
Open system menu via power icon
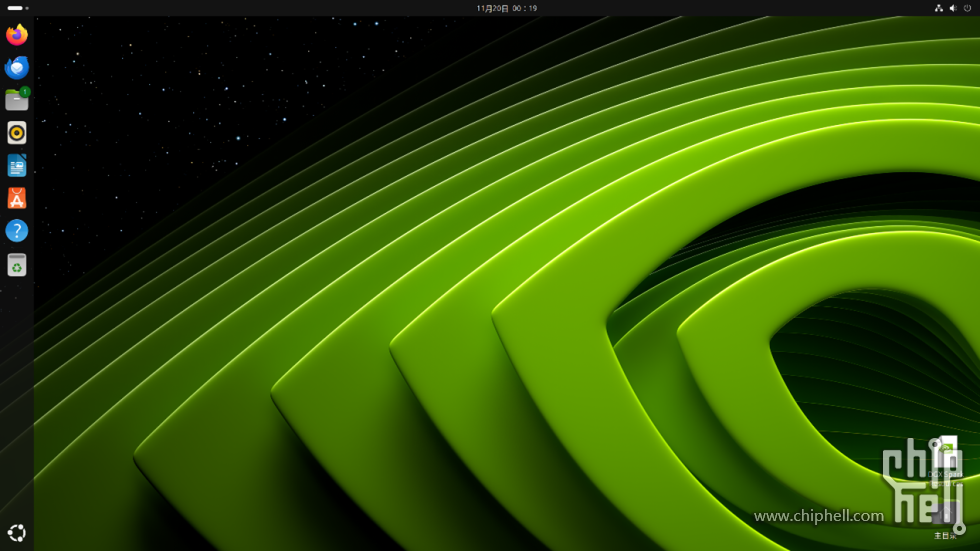[x=968, y=8]
